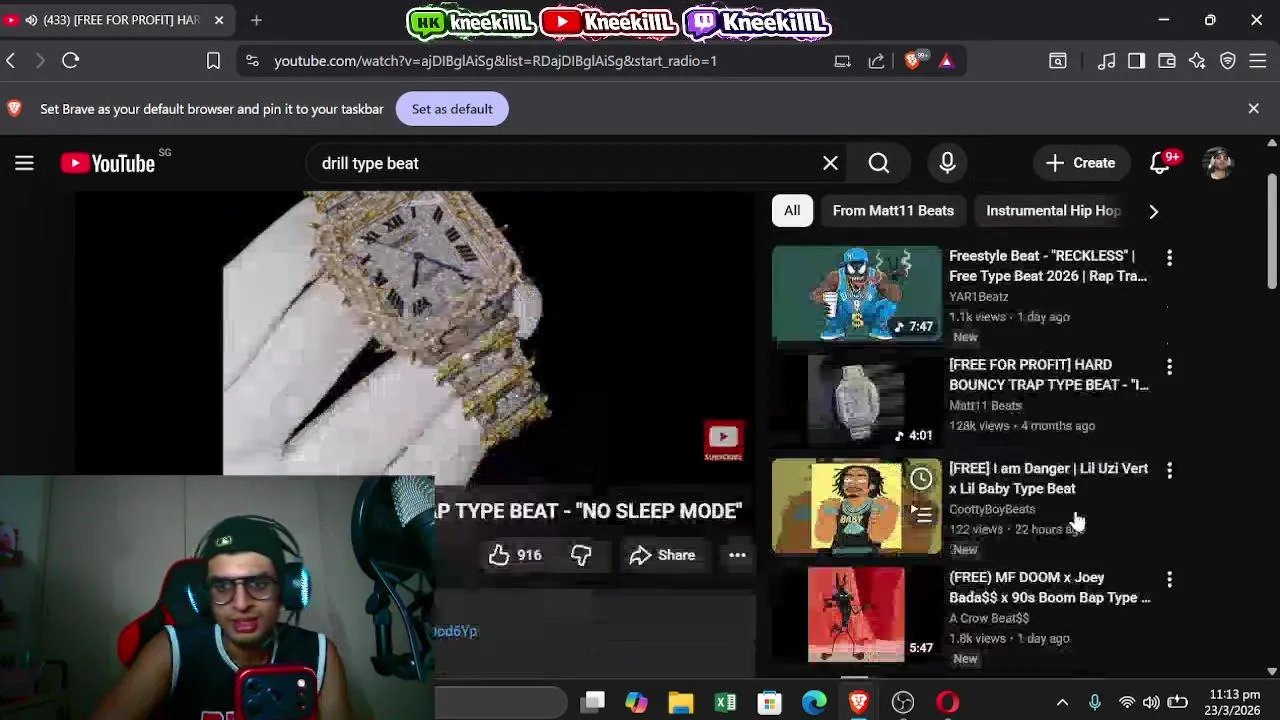This screenshot has width=1280, height=720.
Task: Like the video with thumbs up
Action: click(515, 555)
